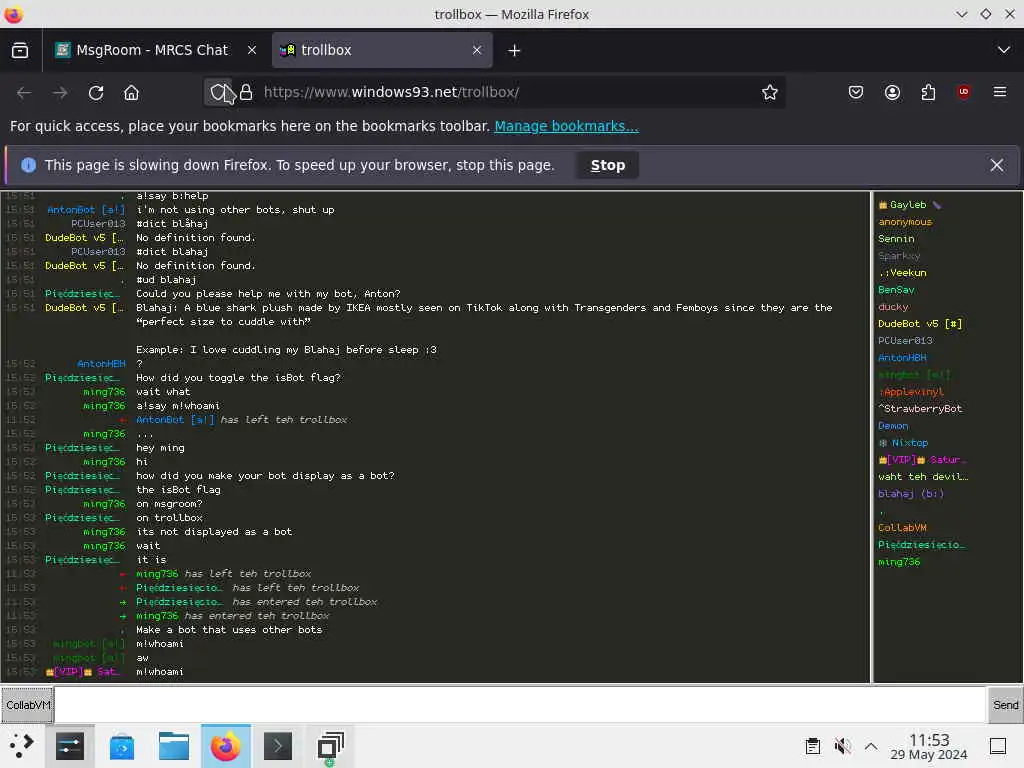Go back with the browser back arrow
This screenshot has width=1024, height=768.
pyautogui.click(x=24, y=93)
